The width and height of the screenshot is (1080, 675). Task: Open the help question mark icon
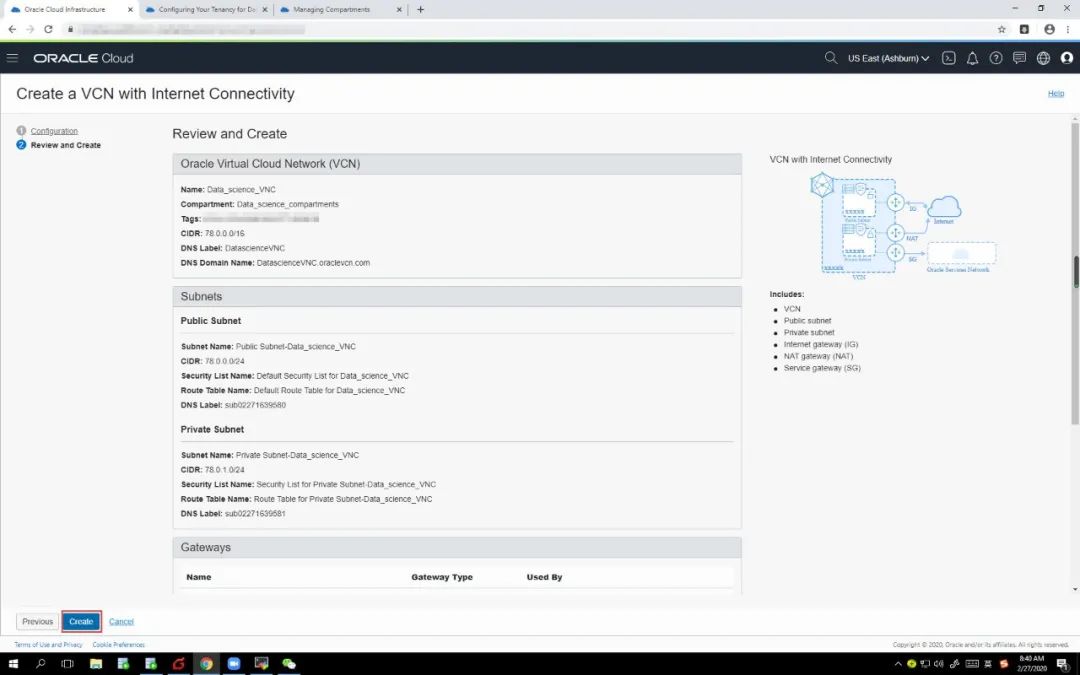tap(996, 58)
